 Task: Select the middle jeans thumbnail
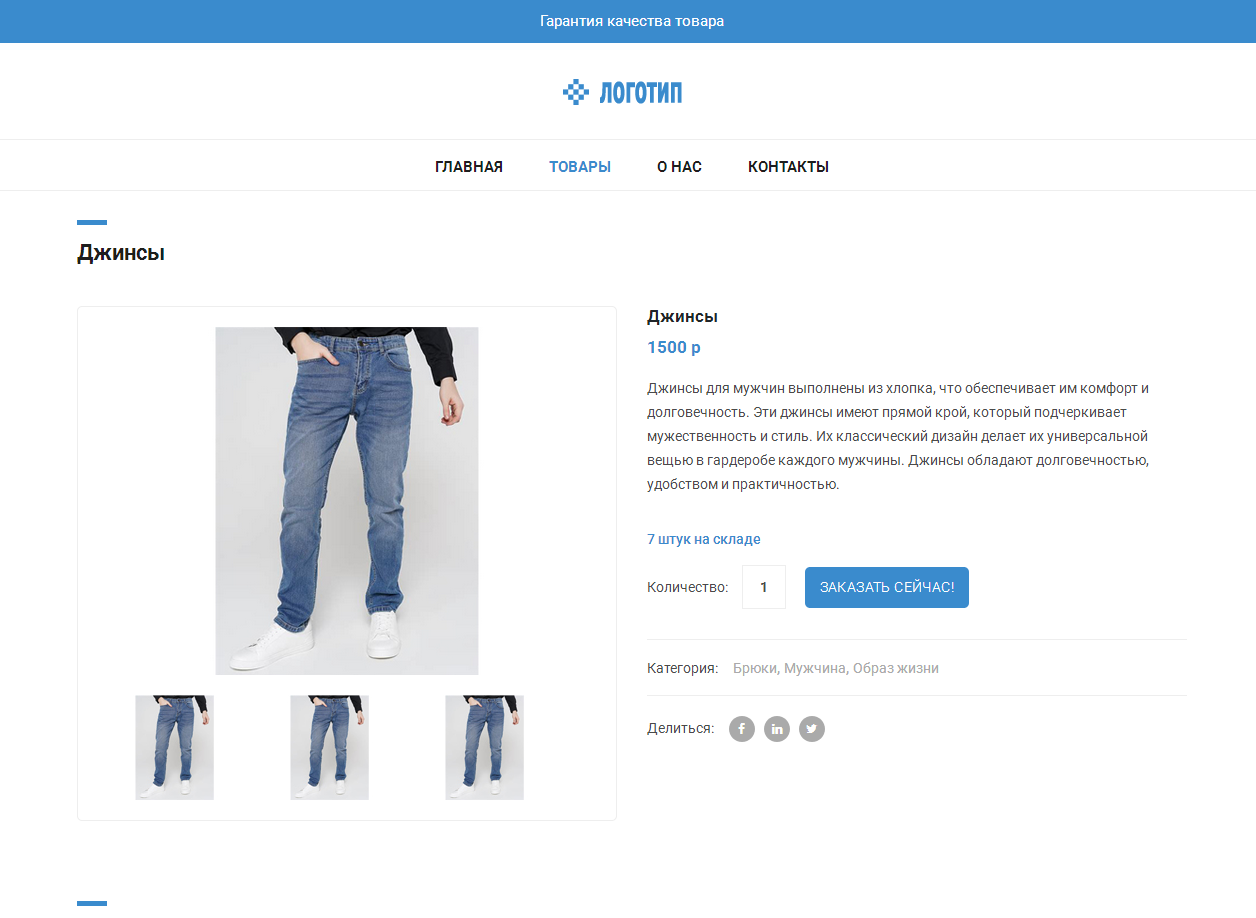pyautogui.click(x=330, y=748)
